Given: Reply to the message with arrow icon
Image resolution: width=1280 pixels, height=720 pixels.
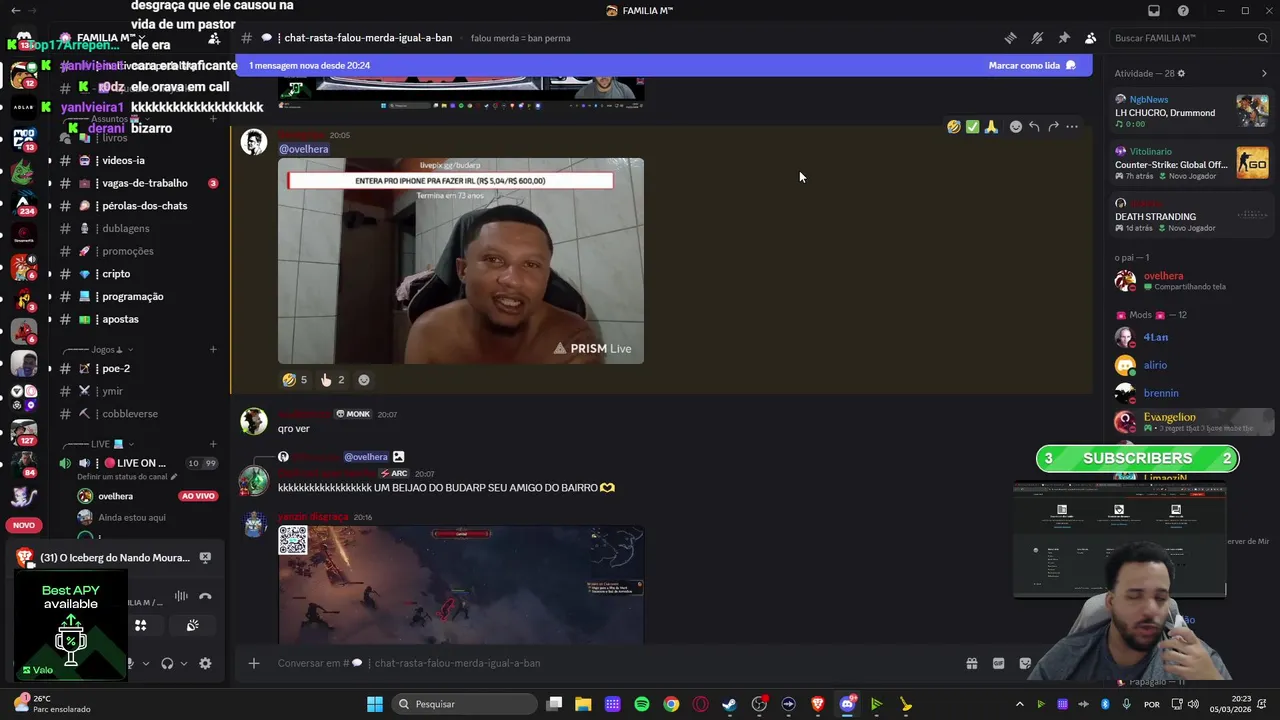Looking at the screenshot, I should point(1034,127).
